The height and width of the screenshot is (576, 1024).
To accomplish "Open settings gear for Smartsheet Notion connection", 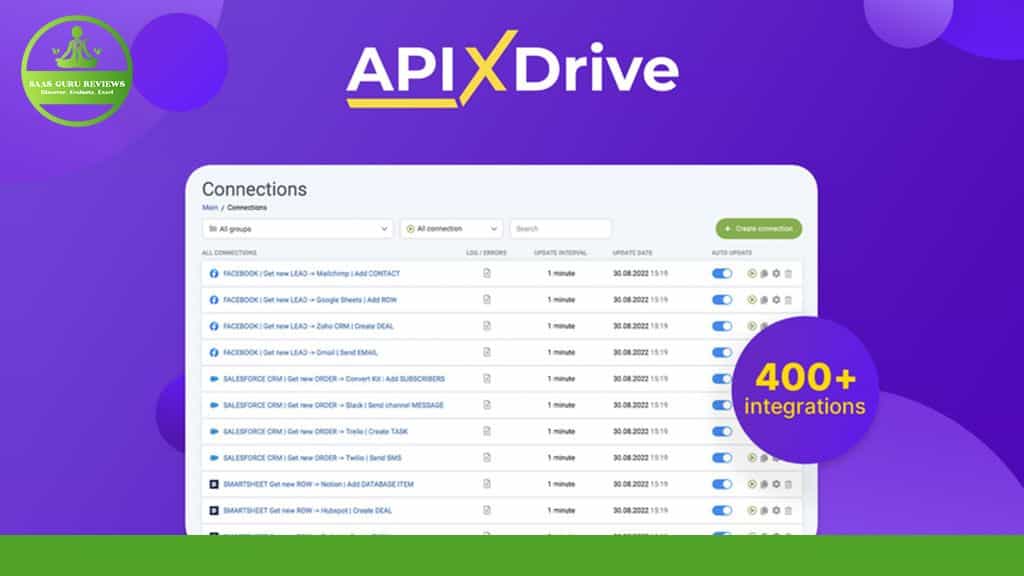I will point(776,484).
